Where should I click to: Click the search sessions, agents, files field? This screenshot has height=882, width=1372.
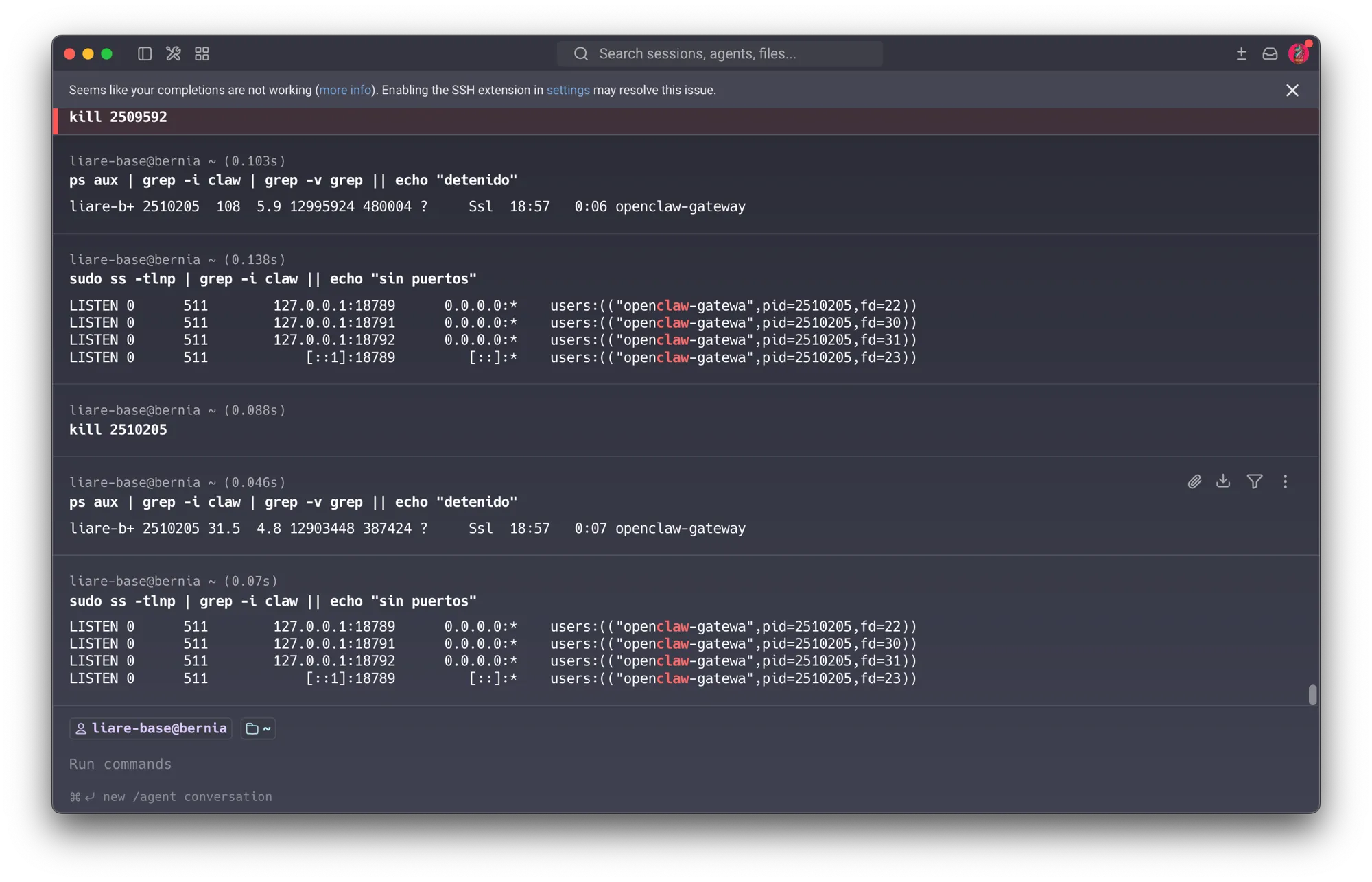coord(720,53)
